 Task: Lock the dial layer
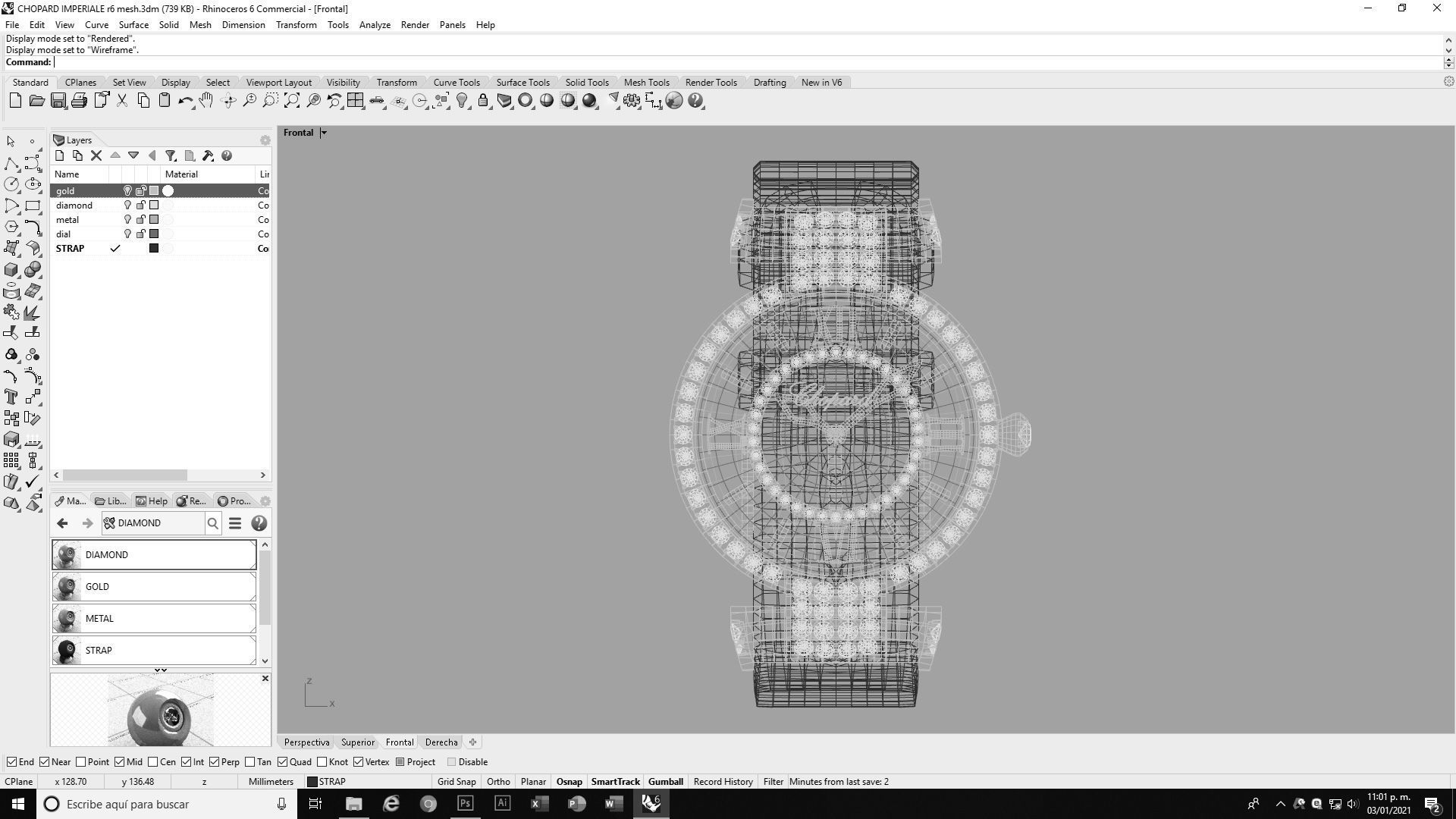[x=141, y=234]
